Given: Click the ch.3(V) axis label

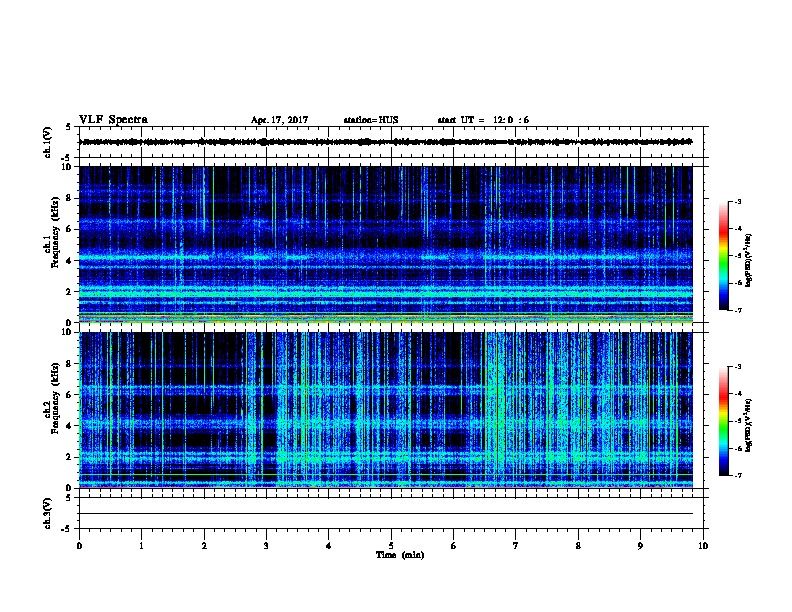Looking at the screenshot, I should point(47,513).
